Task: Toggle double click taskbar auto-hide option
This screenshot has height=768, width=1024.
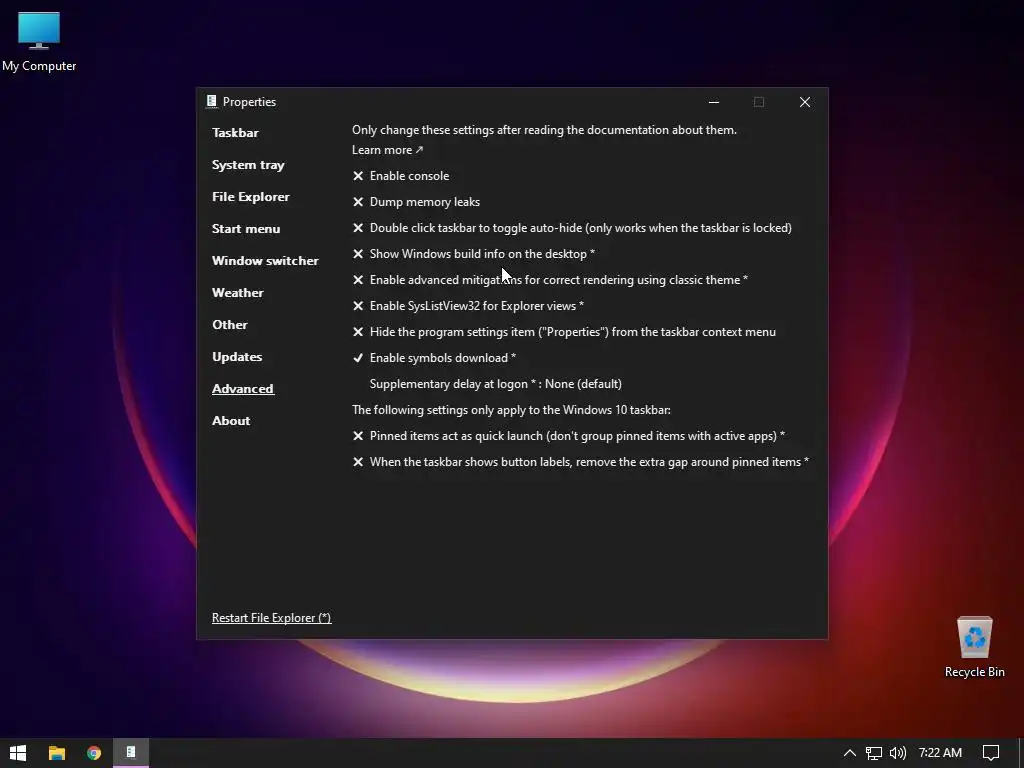Action: pyautogui.click(x=572, y=228)
